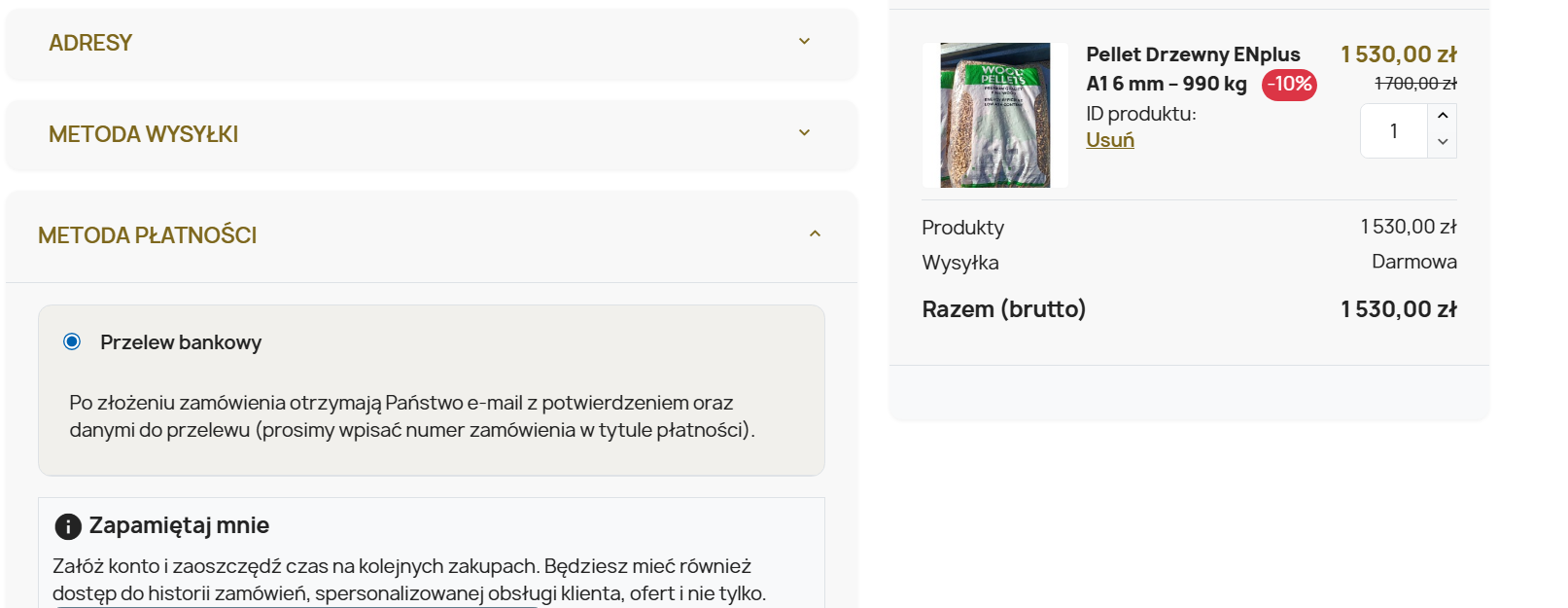Click the METODA PŁATNOŚCI step heading
The width and height of the screenshot is (1568, 608).
(x=148, y=235)
